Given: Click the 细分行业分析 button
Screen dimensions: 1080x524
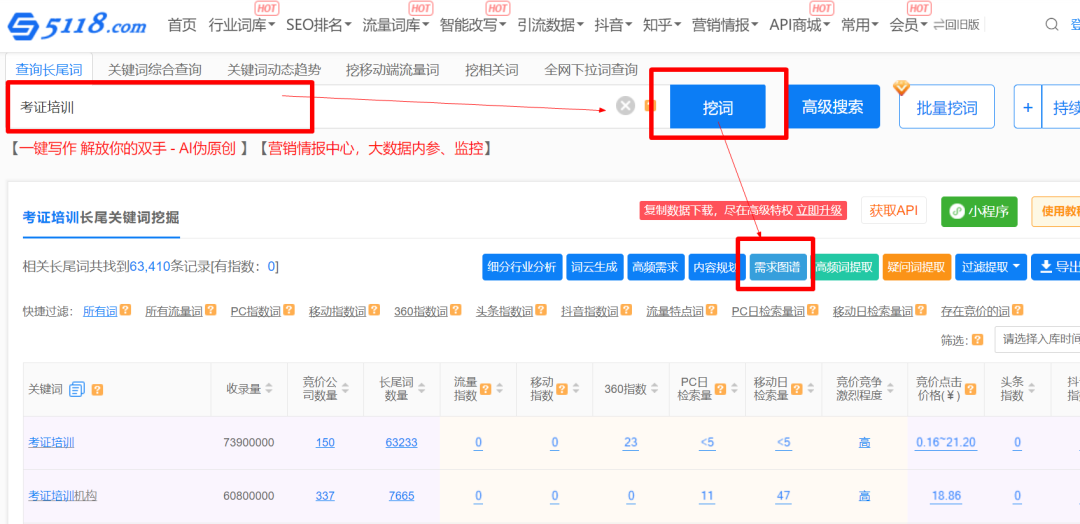Looking at the screenshot, I should click(x=522, y=267).
